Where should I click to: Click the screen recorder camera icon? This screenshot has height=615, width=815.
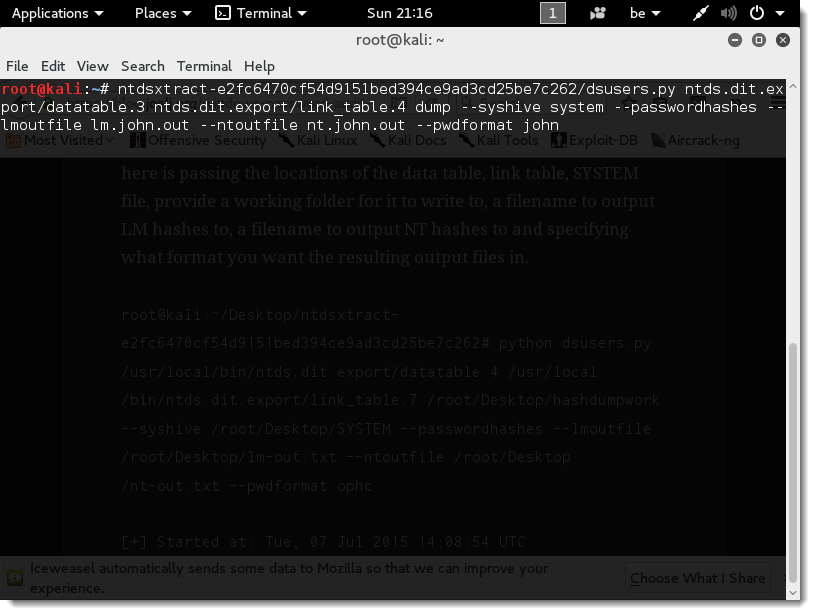click(598, 13)
